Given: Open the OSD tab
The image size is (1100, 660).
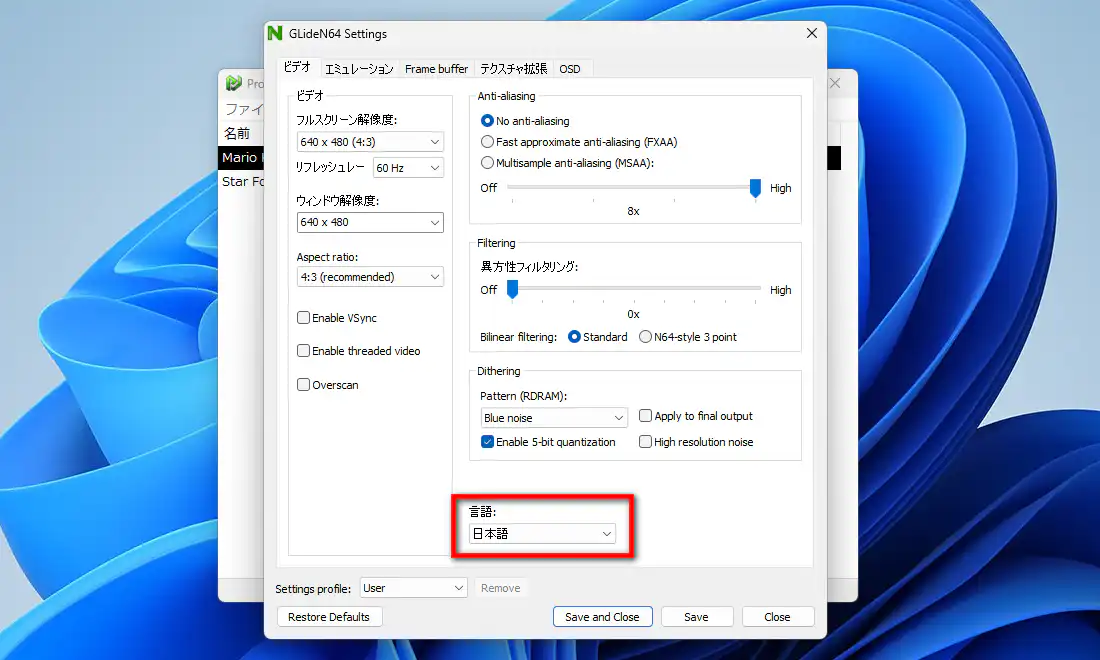Looking at the screenshot, I should click(570, 69).
